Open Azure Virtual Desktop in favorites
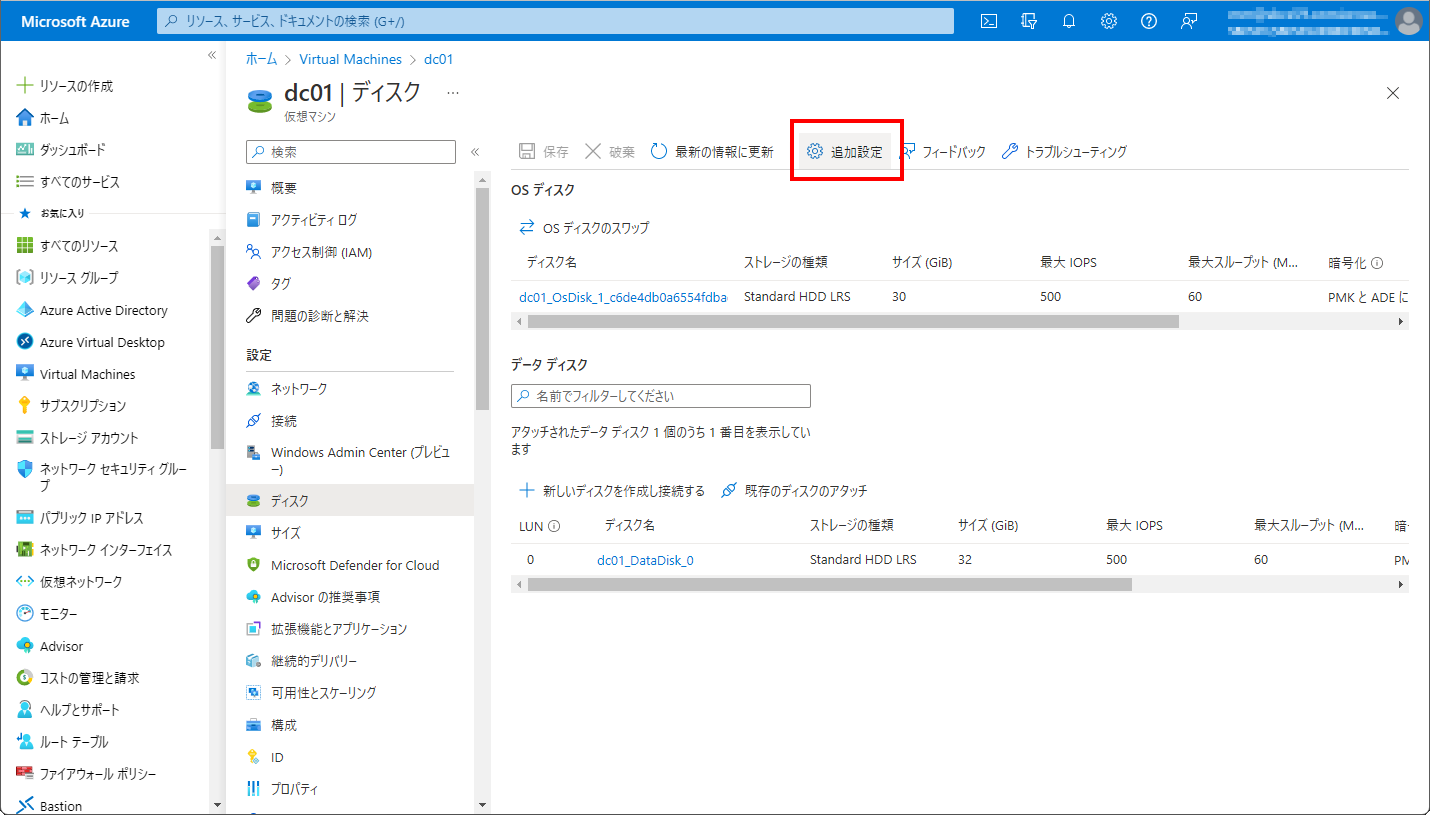Image resolution: width=1430 pixels, height=815 pixels. point(102,342)
